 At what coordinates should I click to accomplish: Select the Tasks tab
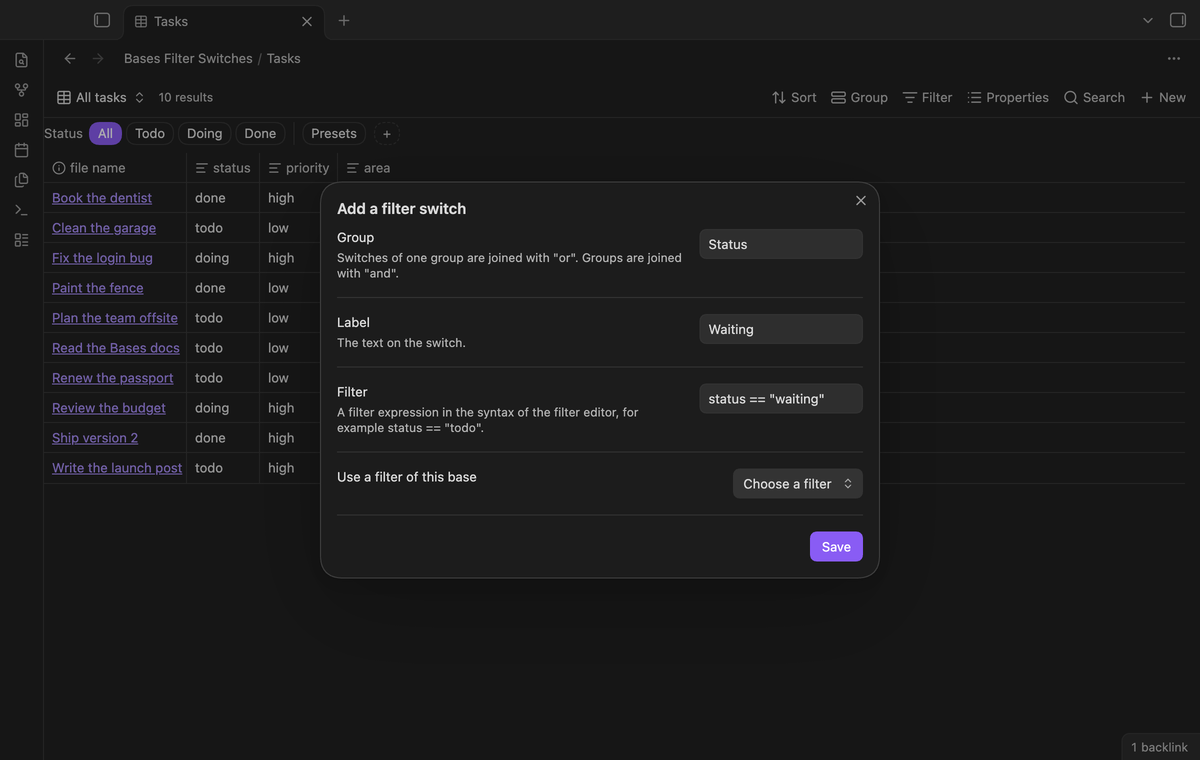click(x=222, y=21)
